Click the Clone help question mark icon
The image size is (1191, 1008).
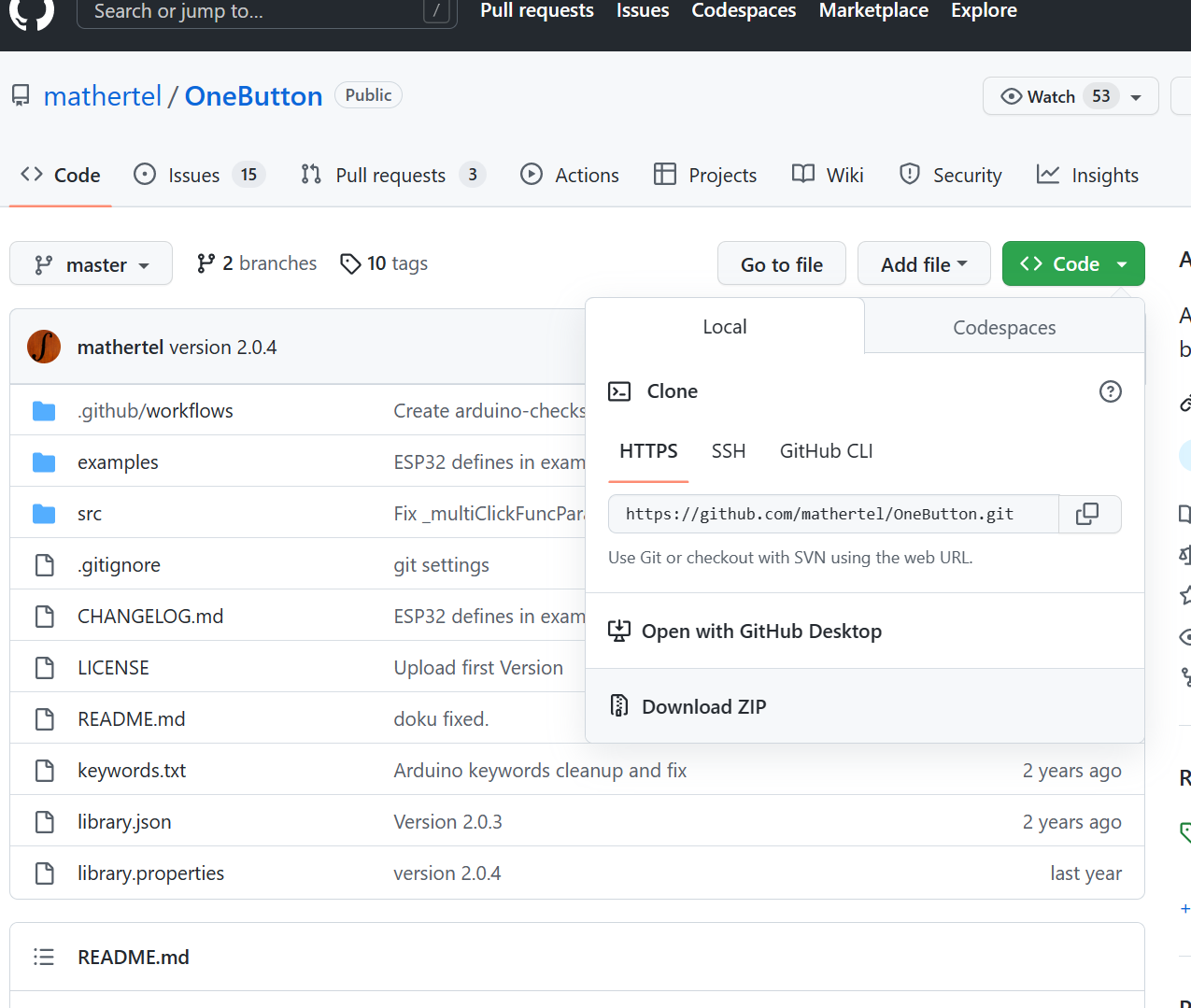click(1110, 391)
